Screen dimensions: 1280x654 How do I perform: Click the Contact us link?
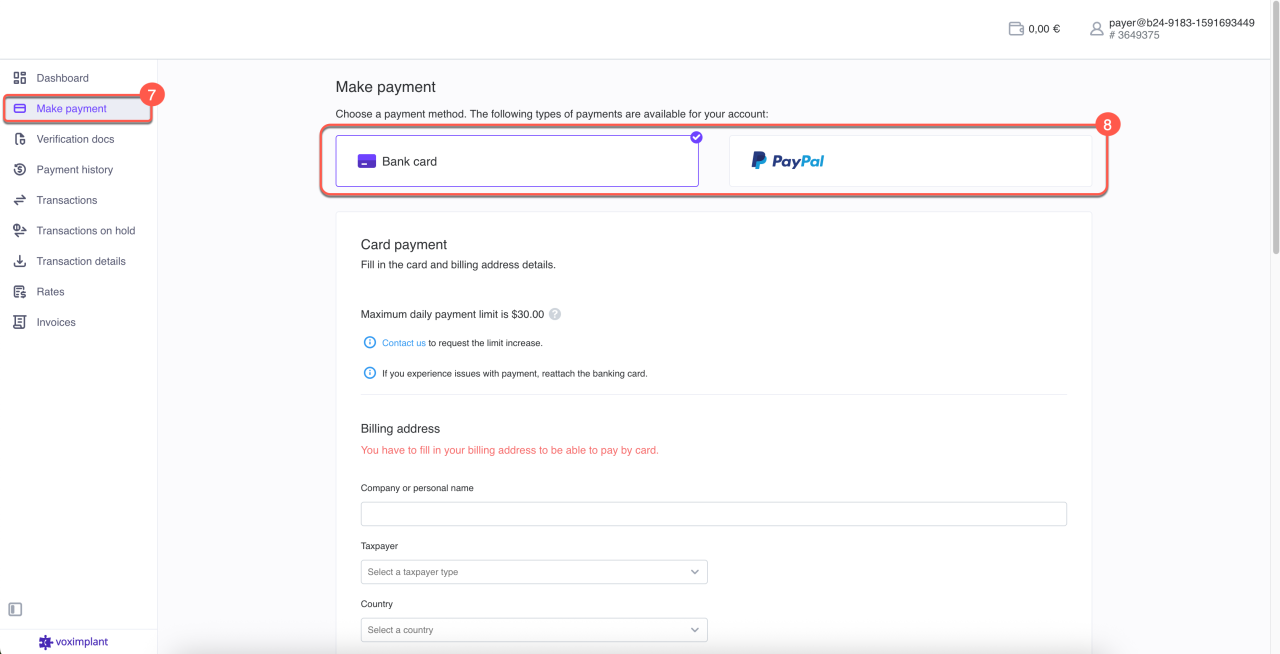(404, 343)
